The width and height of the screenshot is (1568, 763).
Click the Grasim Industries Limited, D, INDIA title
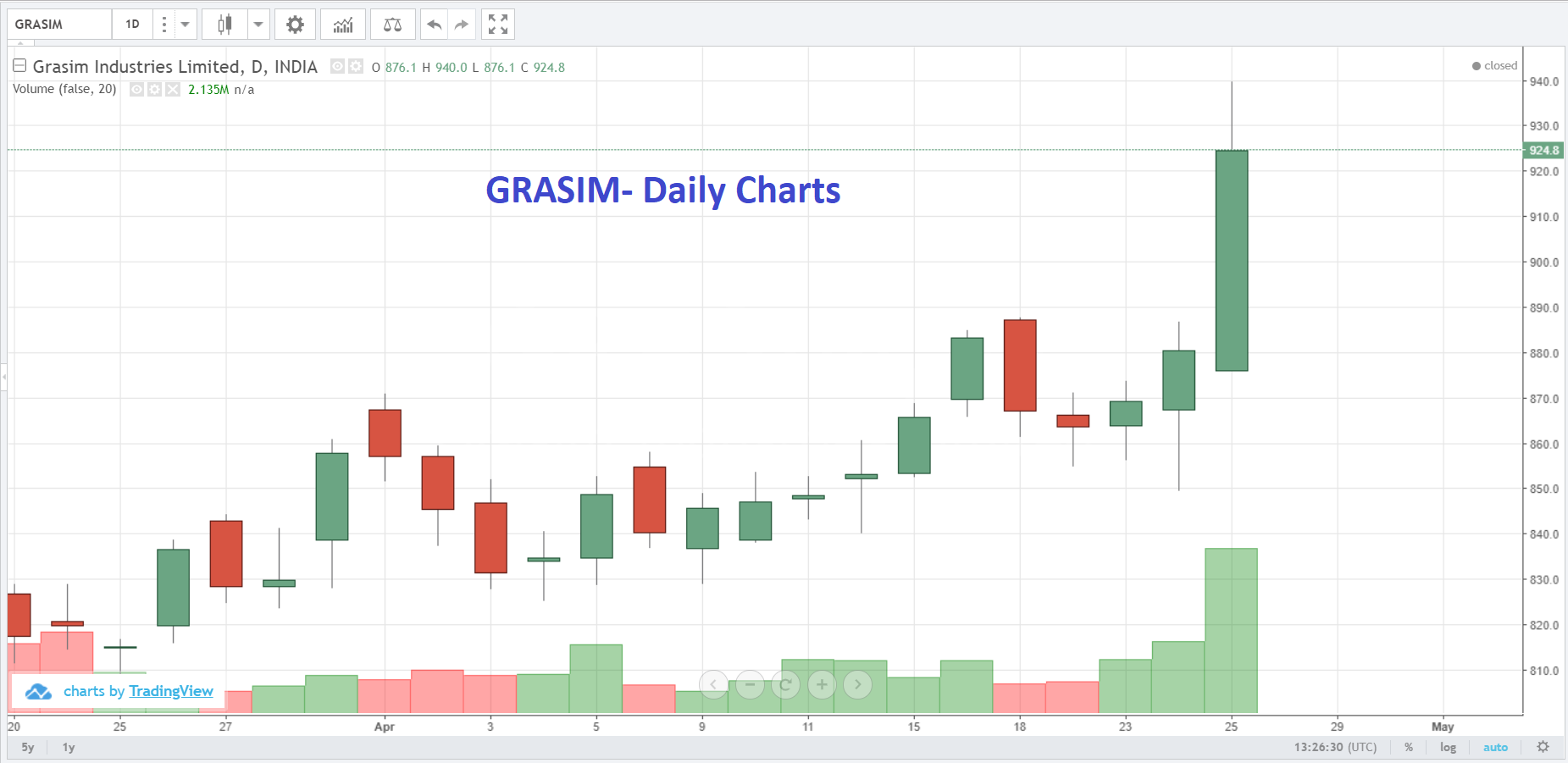tap(175, 67)
